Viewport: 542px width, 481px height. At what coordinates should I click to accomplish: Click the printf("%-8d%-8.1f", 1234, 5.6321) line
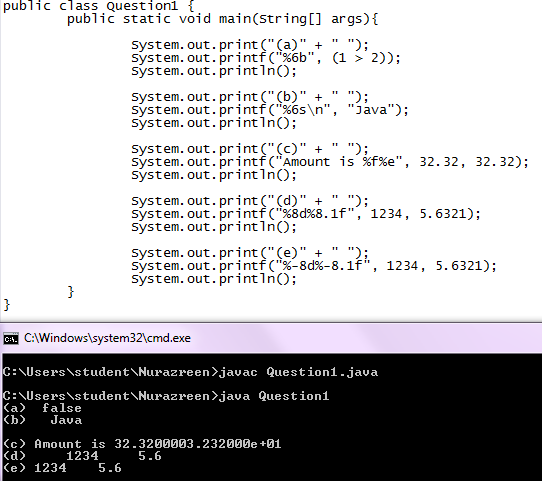click(x=314, y=266)
